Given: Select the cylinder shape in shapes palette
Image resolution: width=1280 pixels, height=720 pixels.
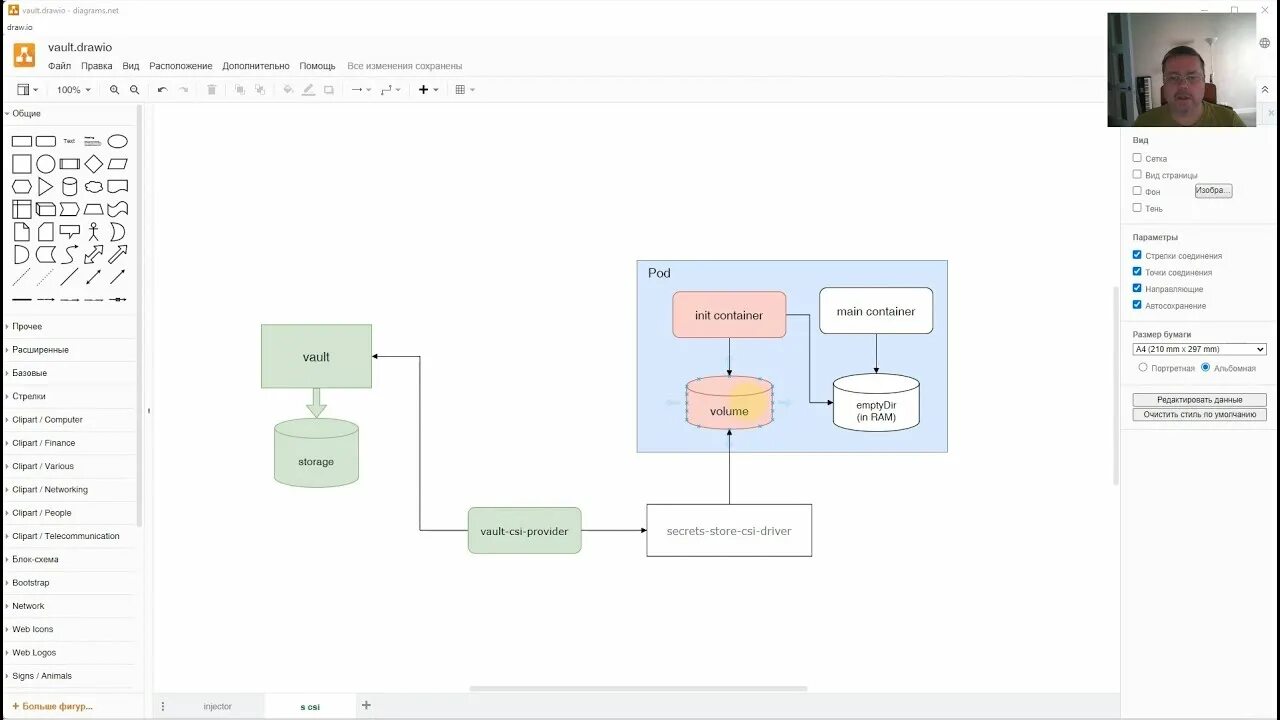Looking at the screenshot, I should tap(70, 187).
